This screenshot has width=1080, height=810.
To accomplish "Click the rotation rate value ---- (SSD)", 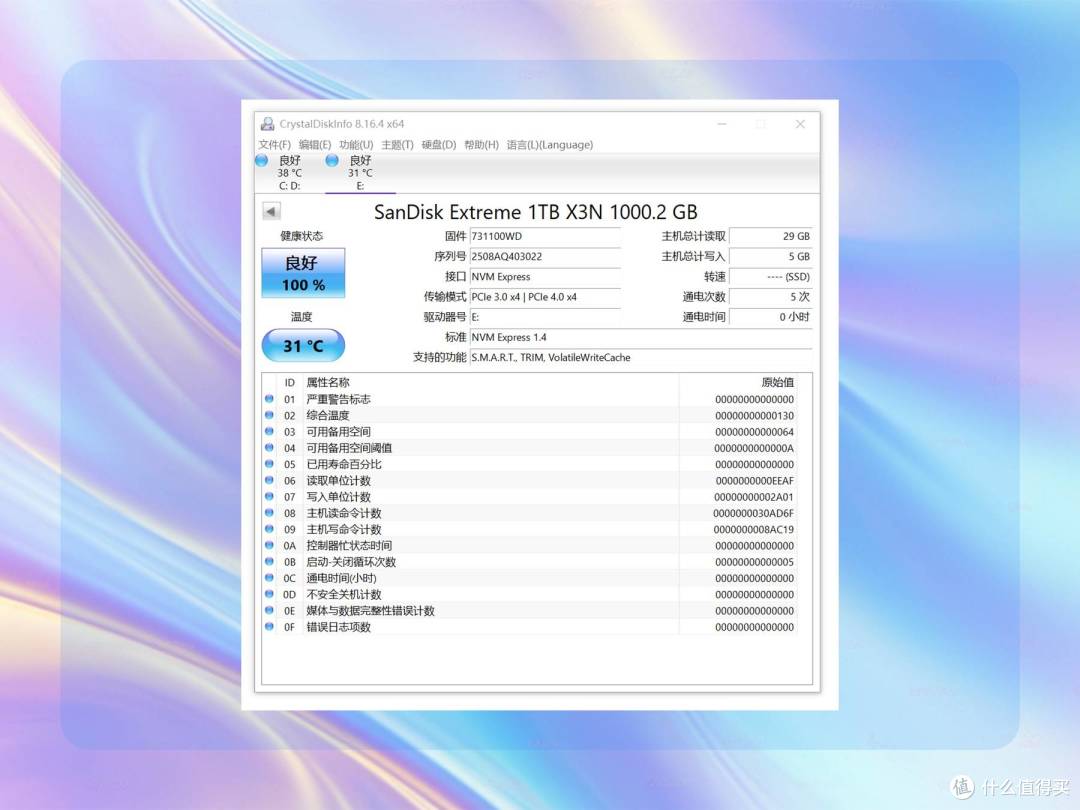I will click(x=771, y=277).
